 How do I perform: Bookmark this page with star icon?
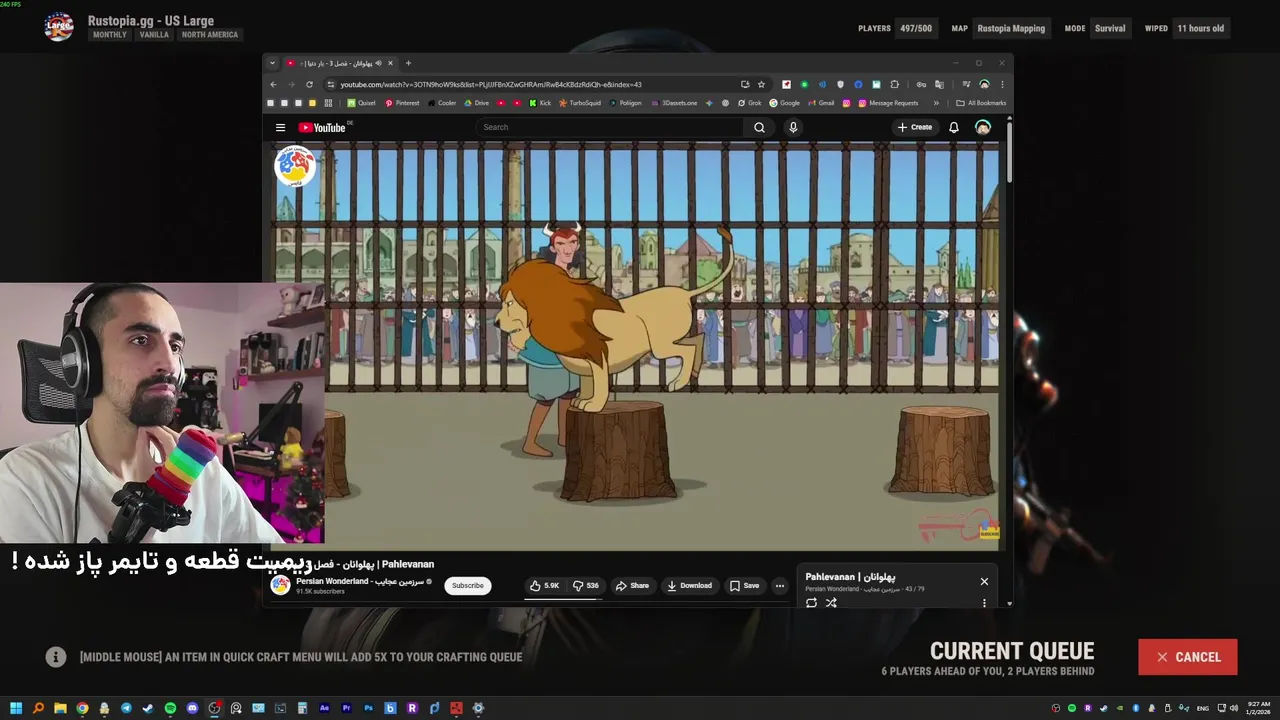pyautogui.click(x=761, y=84)
